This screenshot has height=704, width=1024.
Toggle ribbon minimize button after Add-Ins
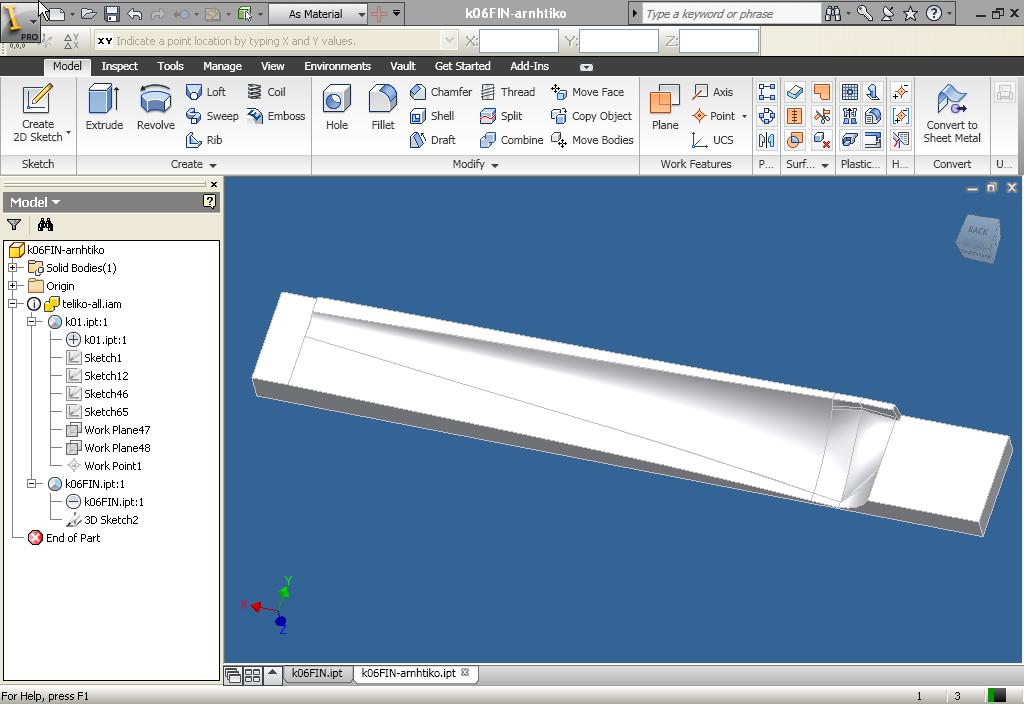tap(586, 67)
